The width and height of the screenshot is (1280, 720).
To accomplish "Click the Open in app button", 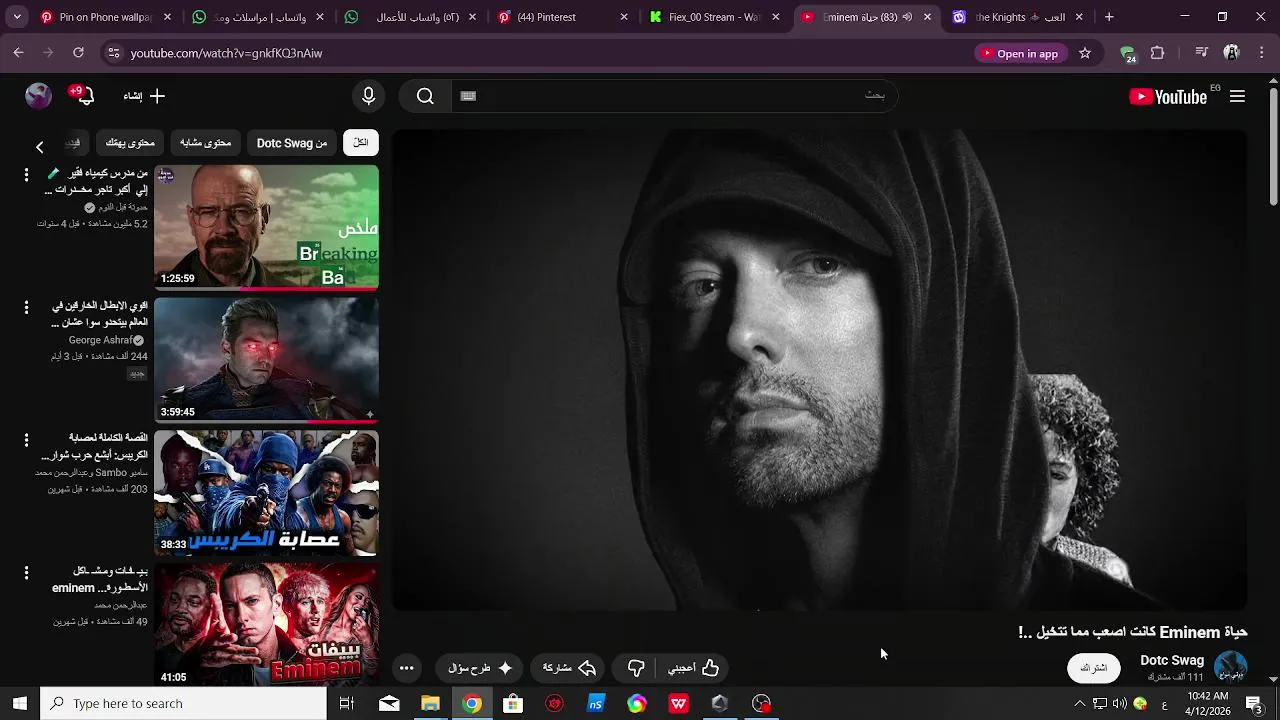I will [x=1020, y=53].
